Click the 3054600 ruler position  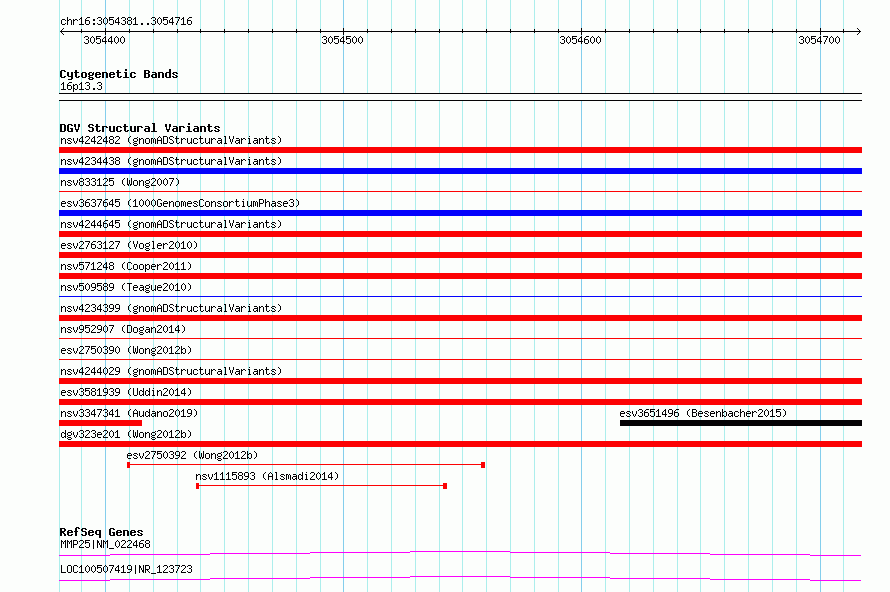coord(580,40)
